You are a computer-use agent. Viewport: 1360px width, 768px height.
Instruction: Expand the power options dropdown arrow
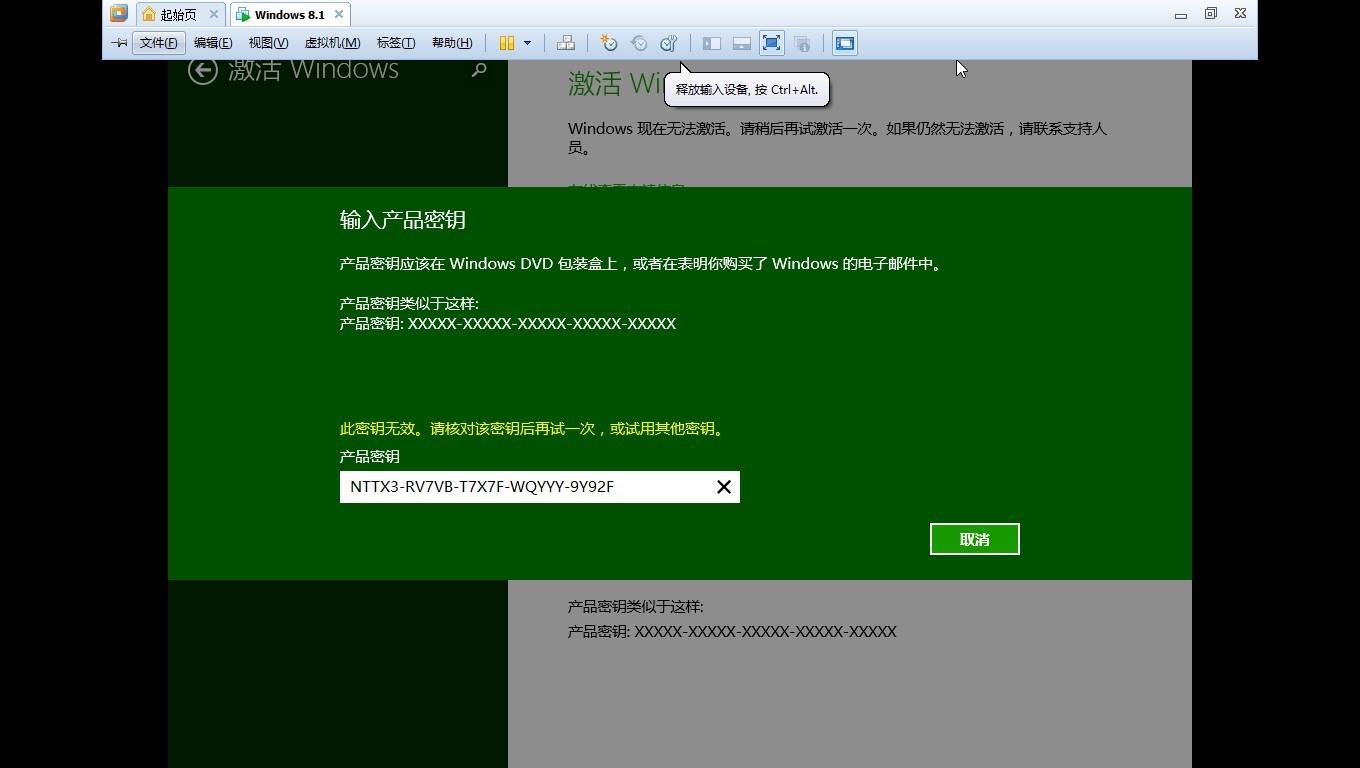(x=527, y=43)
